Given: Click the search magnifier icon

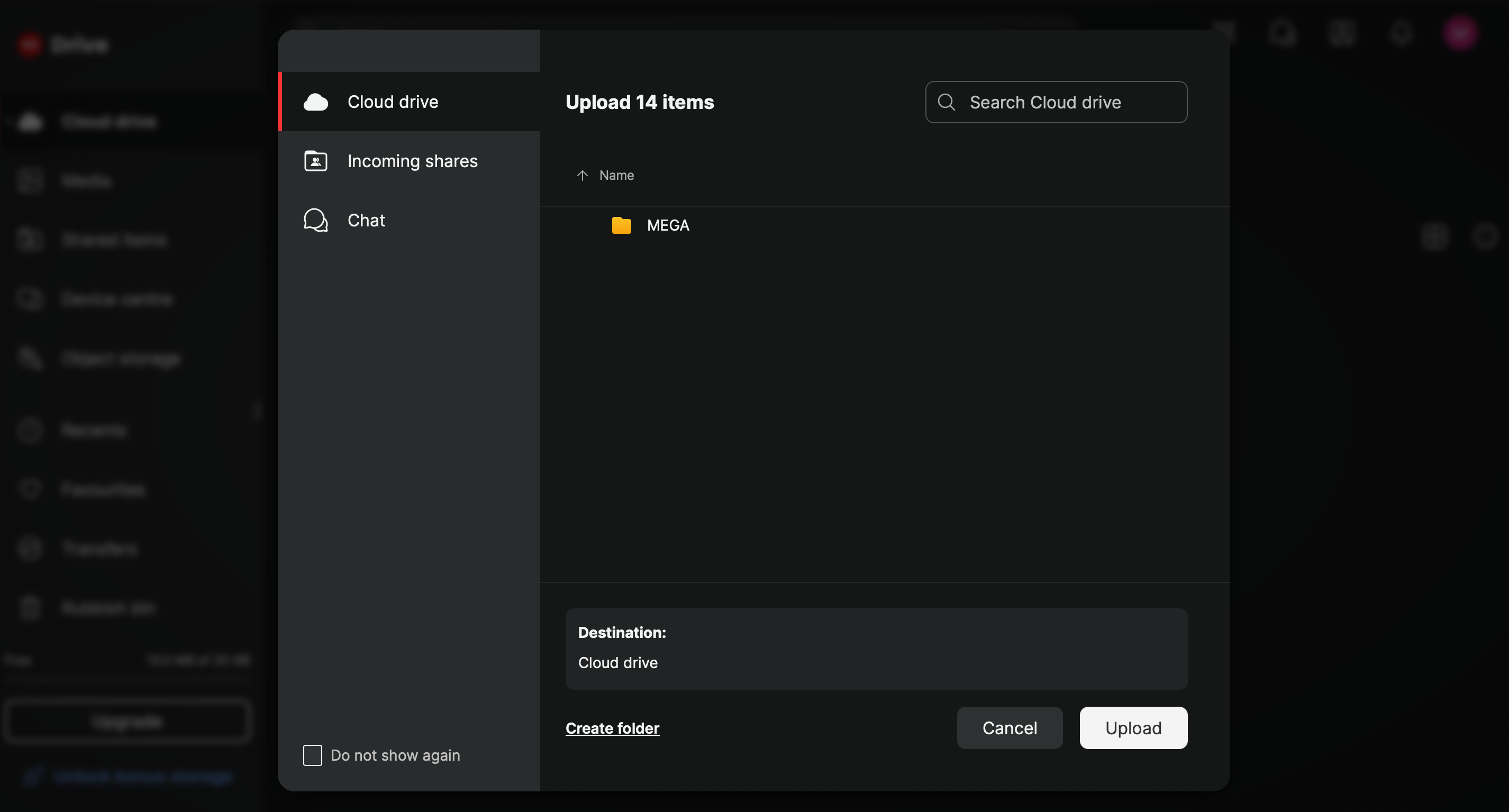Looking at the screenshot, I should click(946, 103).
